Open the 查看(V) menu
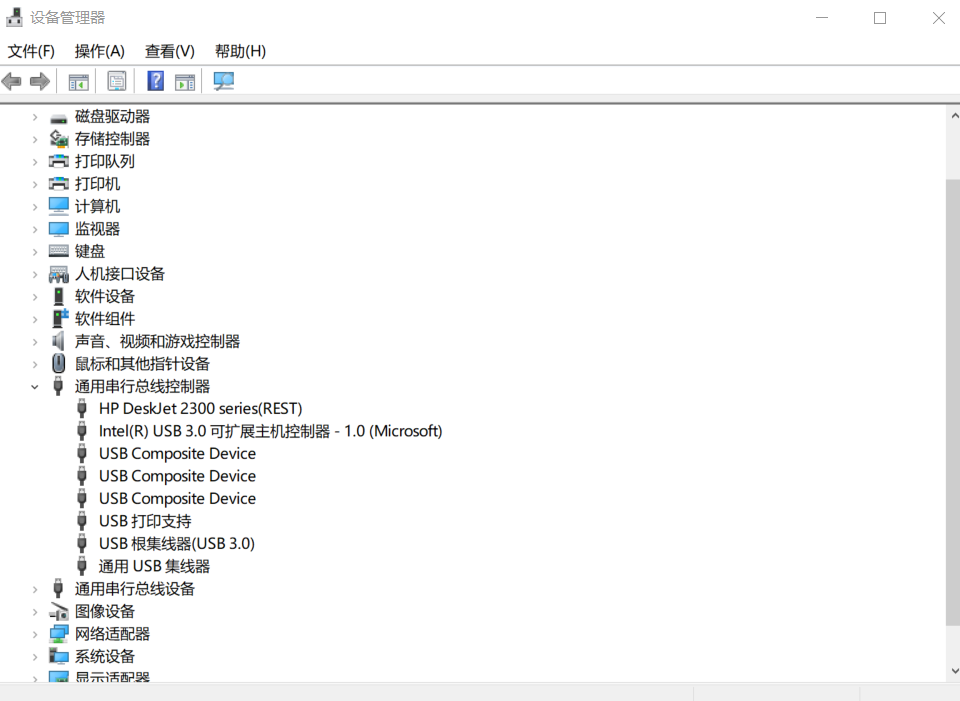960x701 pixels. 169,51
